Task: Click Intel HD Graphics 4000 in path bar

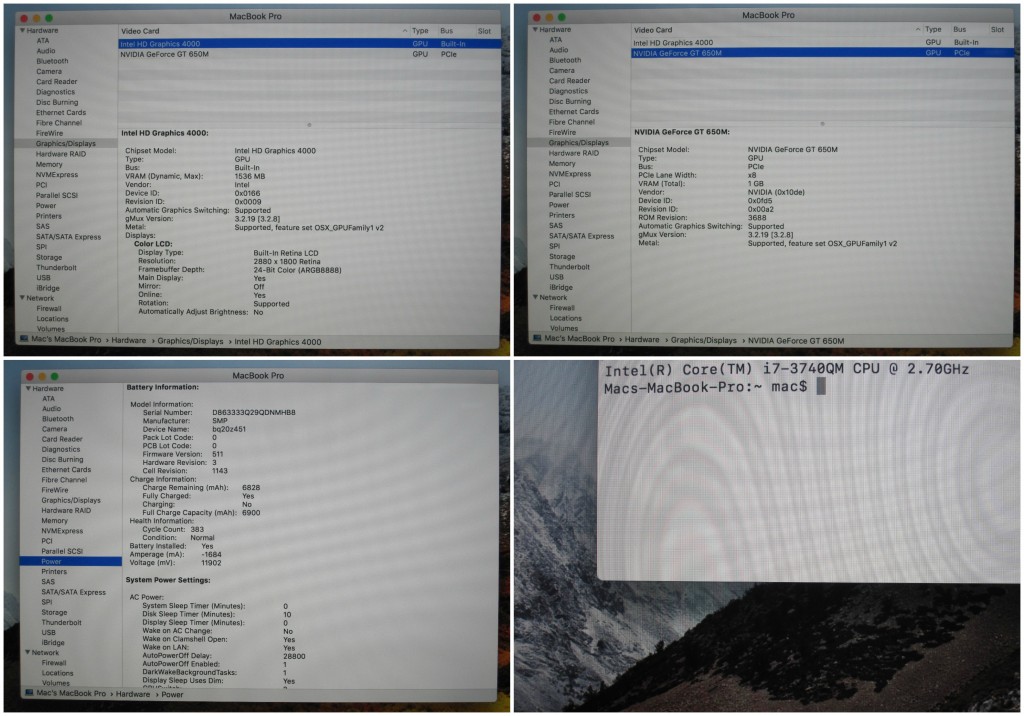Action: click(278, 342)
